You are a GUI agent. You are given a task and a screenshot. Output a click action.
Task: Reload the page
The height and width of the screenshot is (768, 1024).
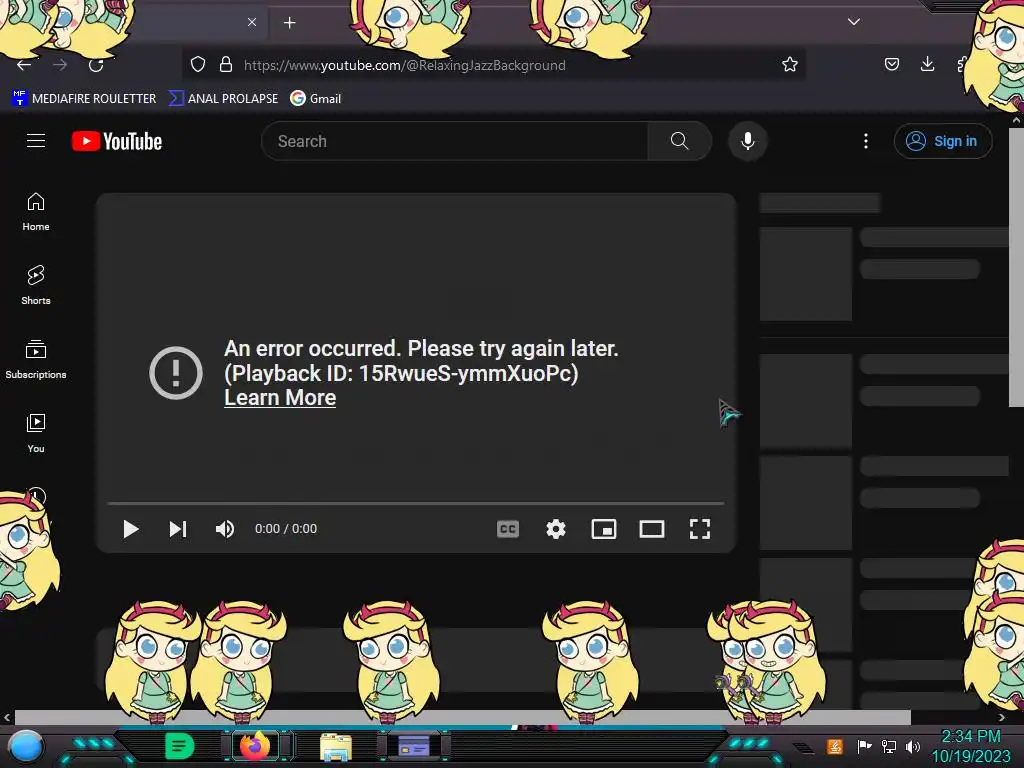pyautogui.click(x=96, y=65)
